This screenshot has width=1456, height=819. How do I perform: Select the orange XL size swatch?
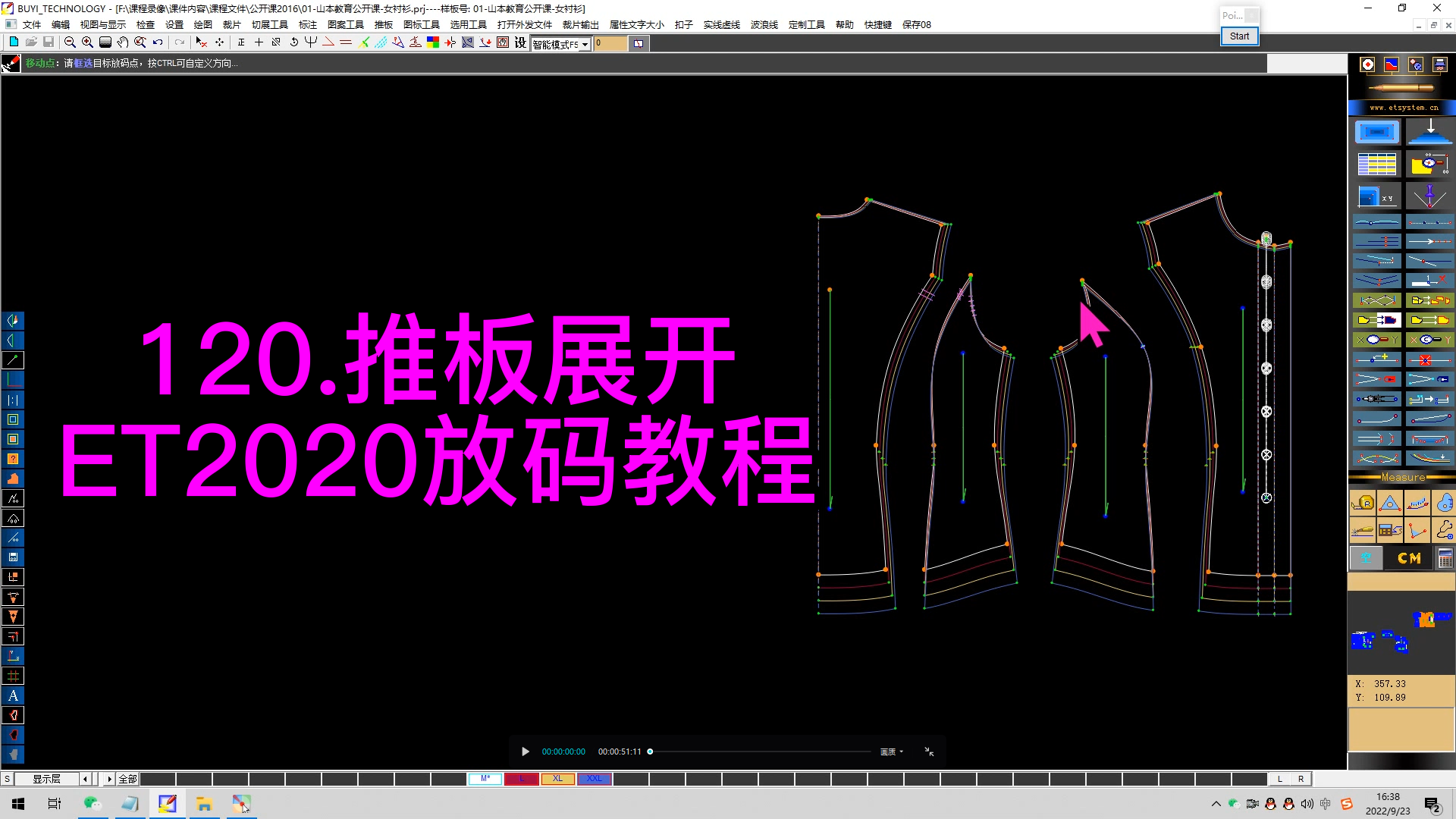[x=558, y=779]
